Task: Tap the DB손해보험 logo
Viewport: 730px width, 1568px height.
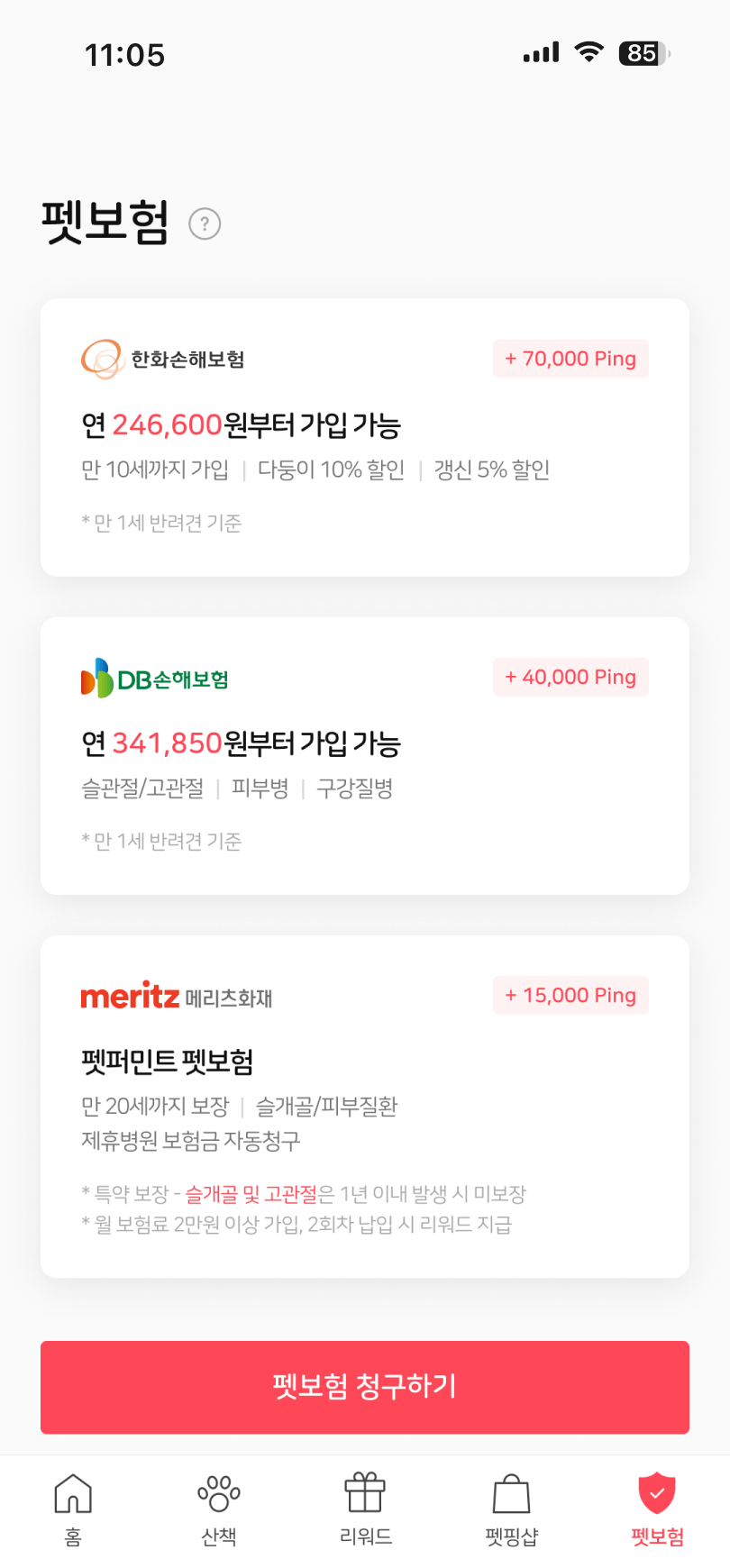Action: (155, 679)
